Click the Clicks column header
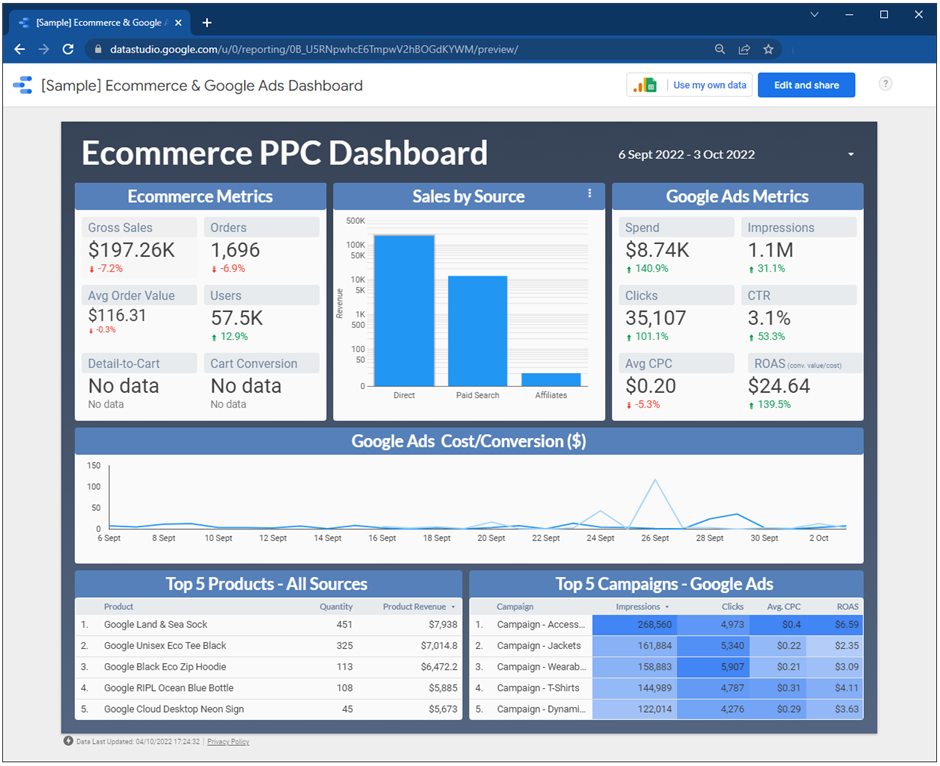This screenshot has height=766, width=940. (x=733, y=607)
